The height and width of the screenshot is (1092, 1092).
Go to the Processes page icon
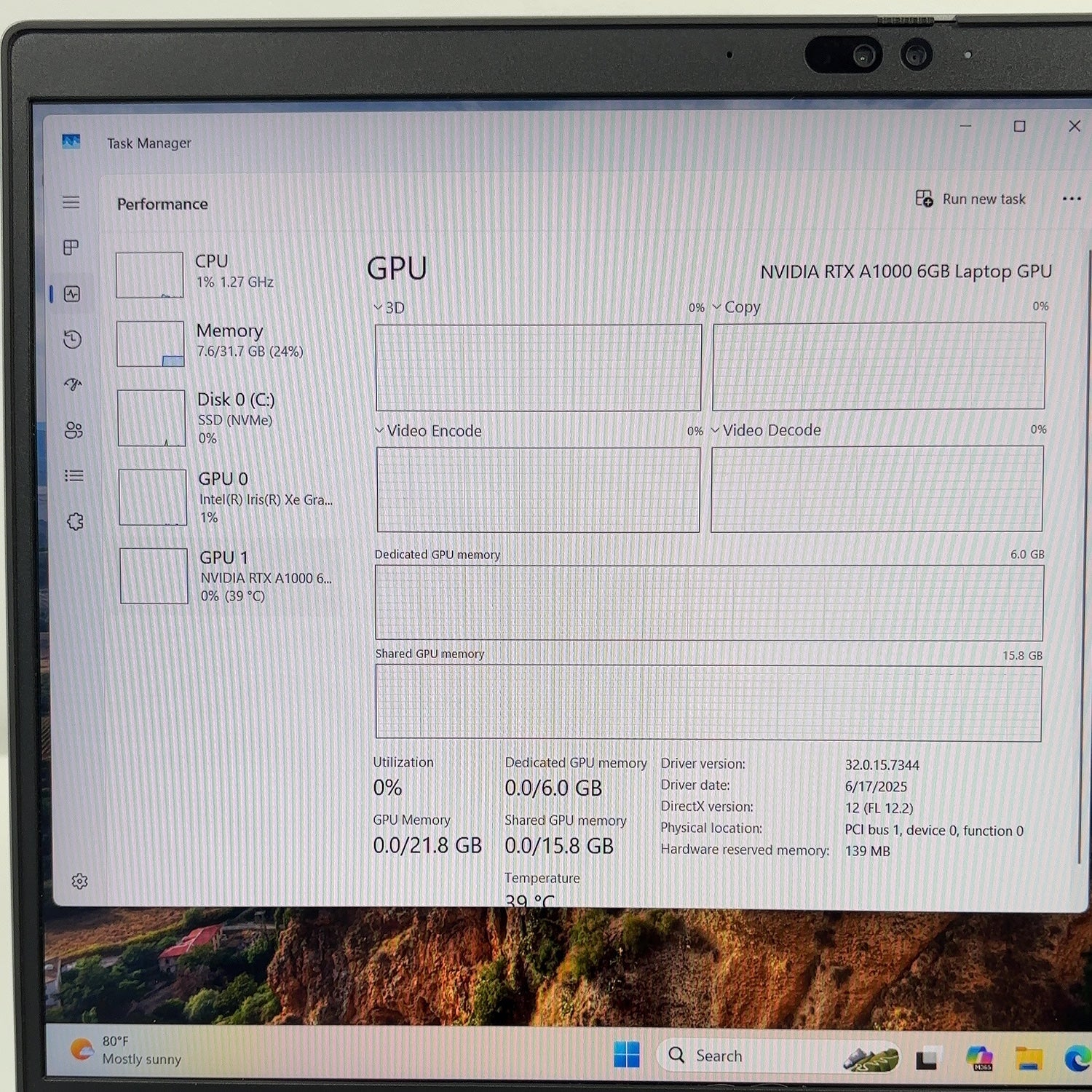(x=71, y=248)
